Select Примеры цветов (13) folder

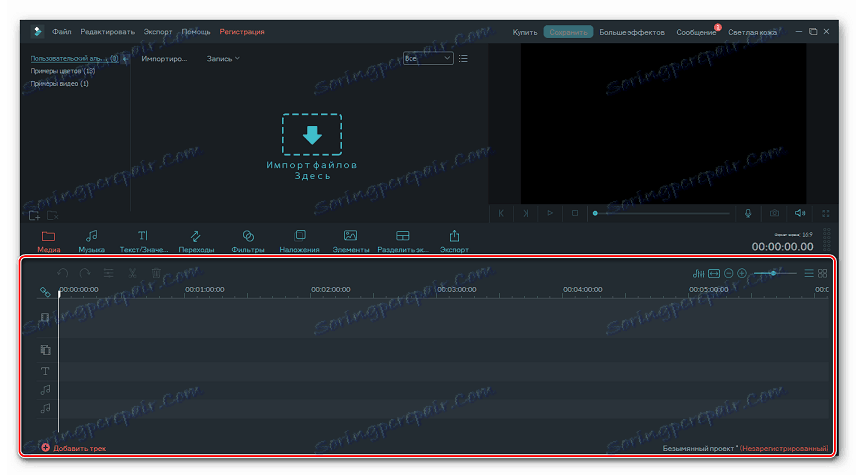click(x=63, y=71)
